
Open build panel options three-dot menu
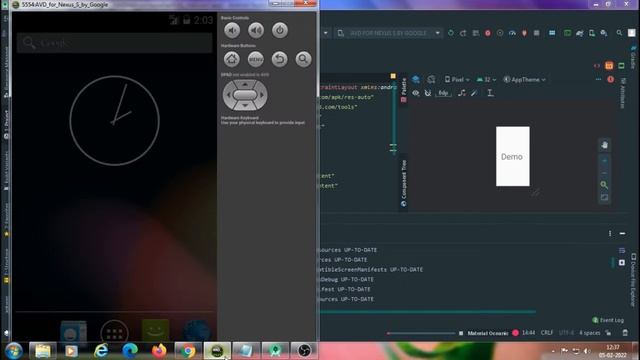(x=610, y=233)
